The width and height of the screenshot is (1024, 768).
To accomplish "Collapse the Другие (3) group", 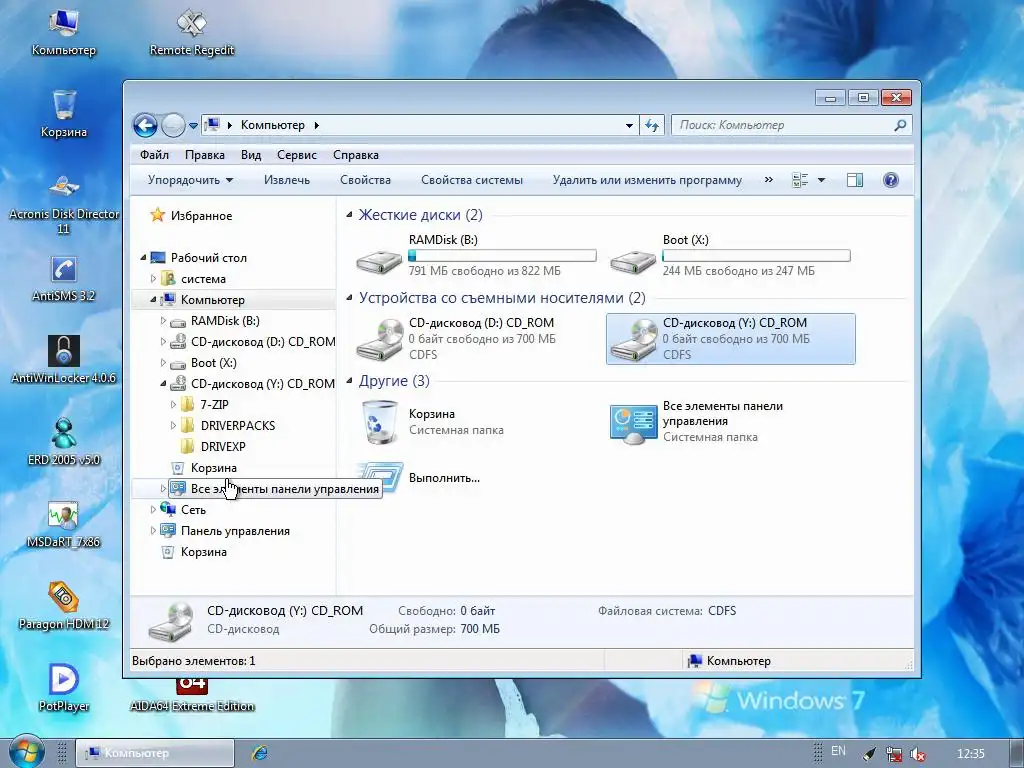I will [x=349, y=381].
